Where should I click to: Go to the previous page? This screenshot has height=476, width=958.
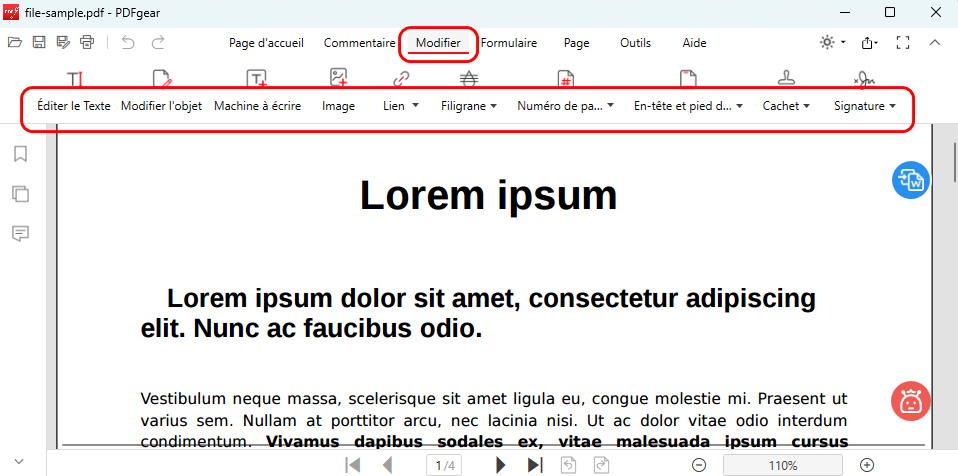[387, 465]
